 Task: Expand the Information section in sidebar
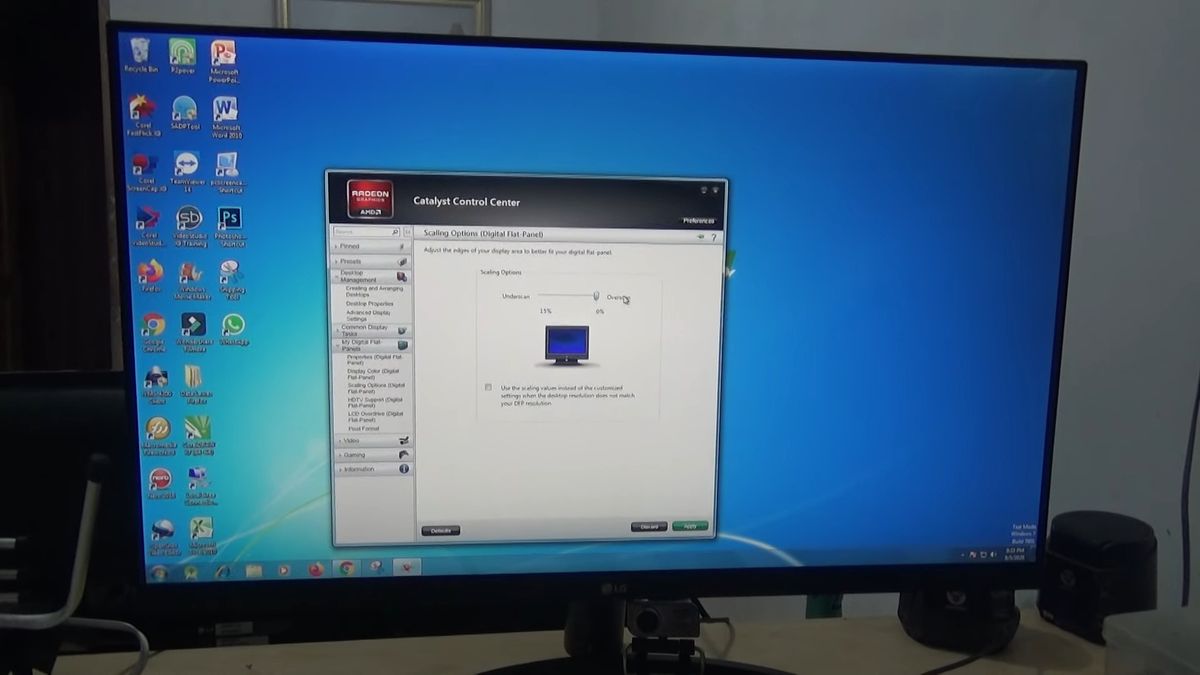click(x=373, y=469)
